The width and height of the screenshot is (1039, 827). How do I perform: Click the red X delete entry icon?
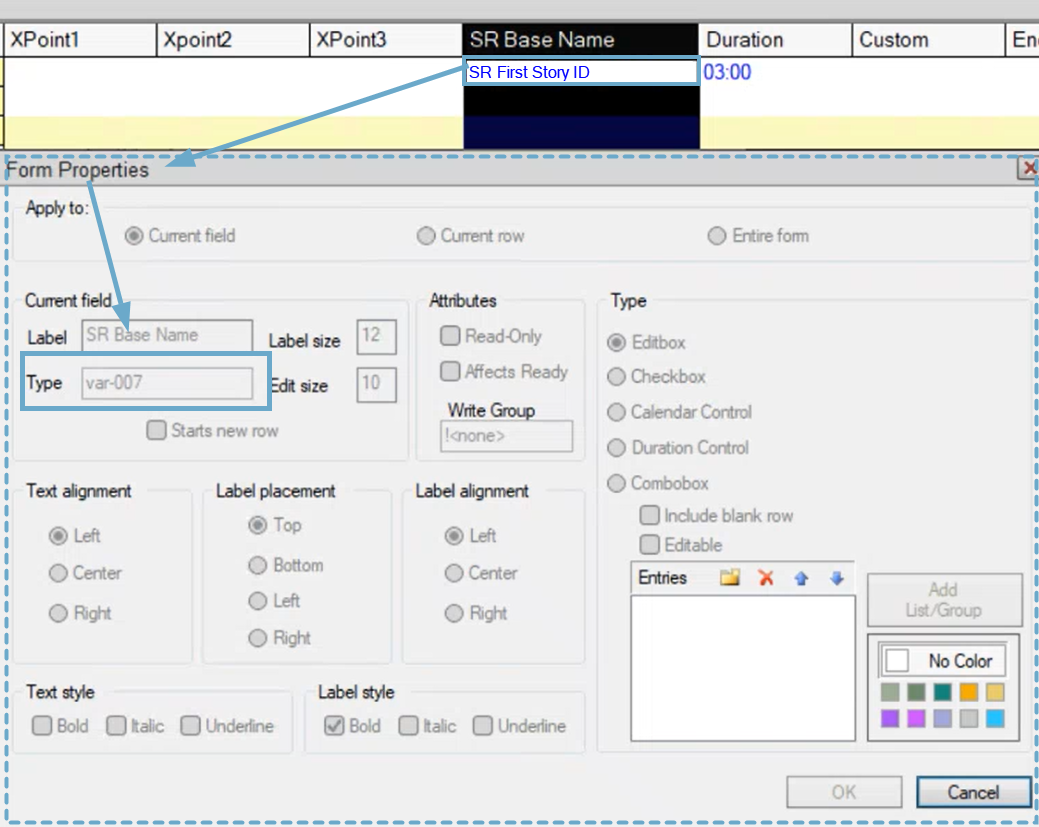click(x=766, y=578)
